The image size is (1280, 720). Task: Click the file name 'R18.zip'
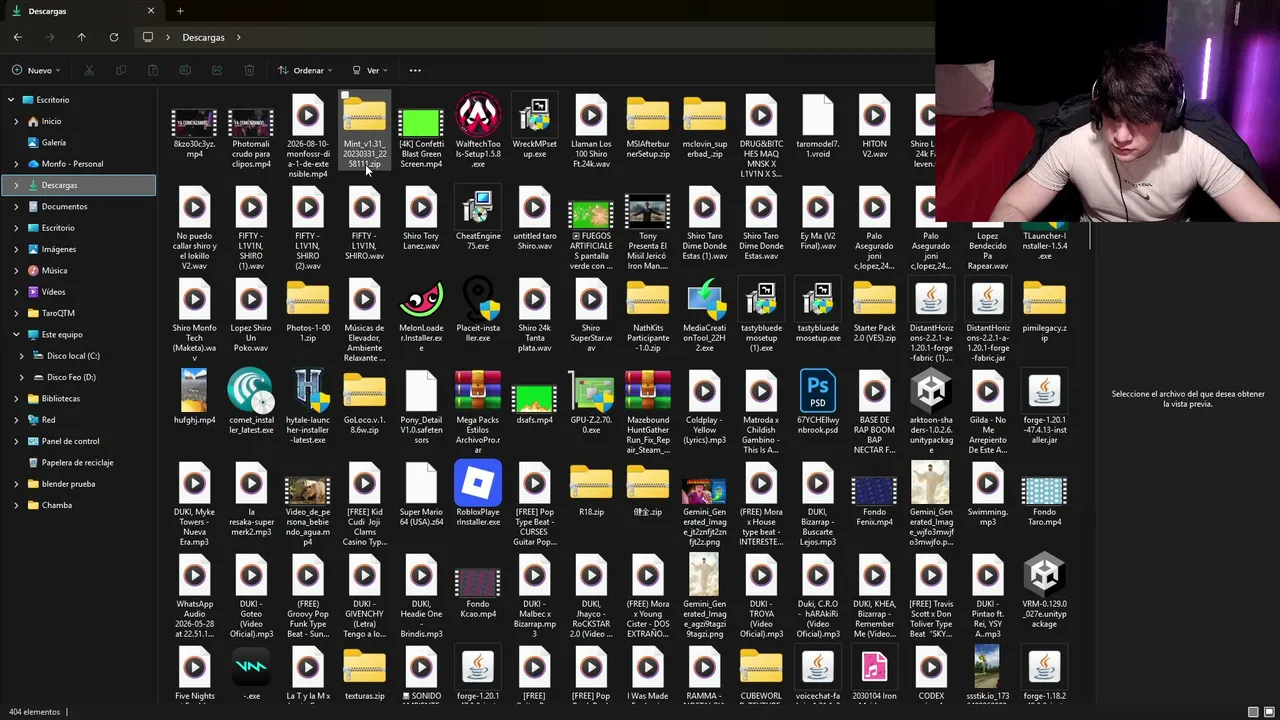click(x=591, y=512)
